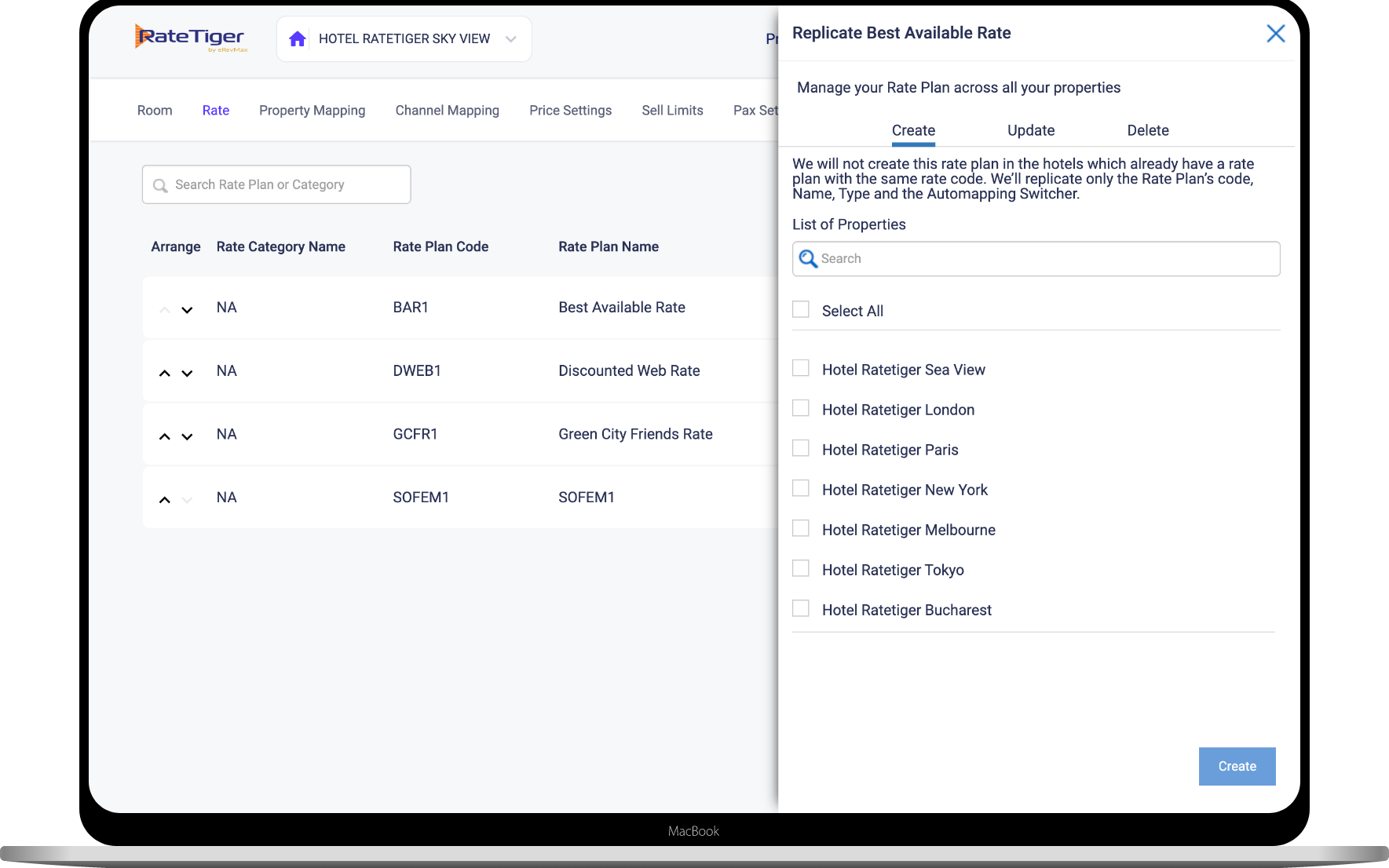
Task: Select the SOFEM1 rate plan code cell
Action: pyautogui.click(x=421, y=498)
